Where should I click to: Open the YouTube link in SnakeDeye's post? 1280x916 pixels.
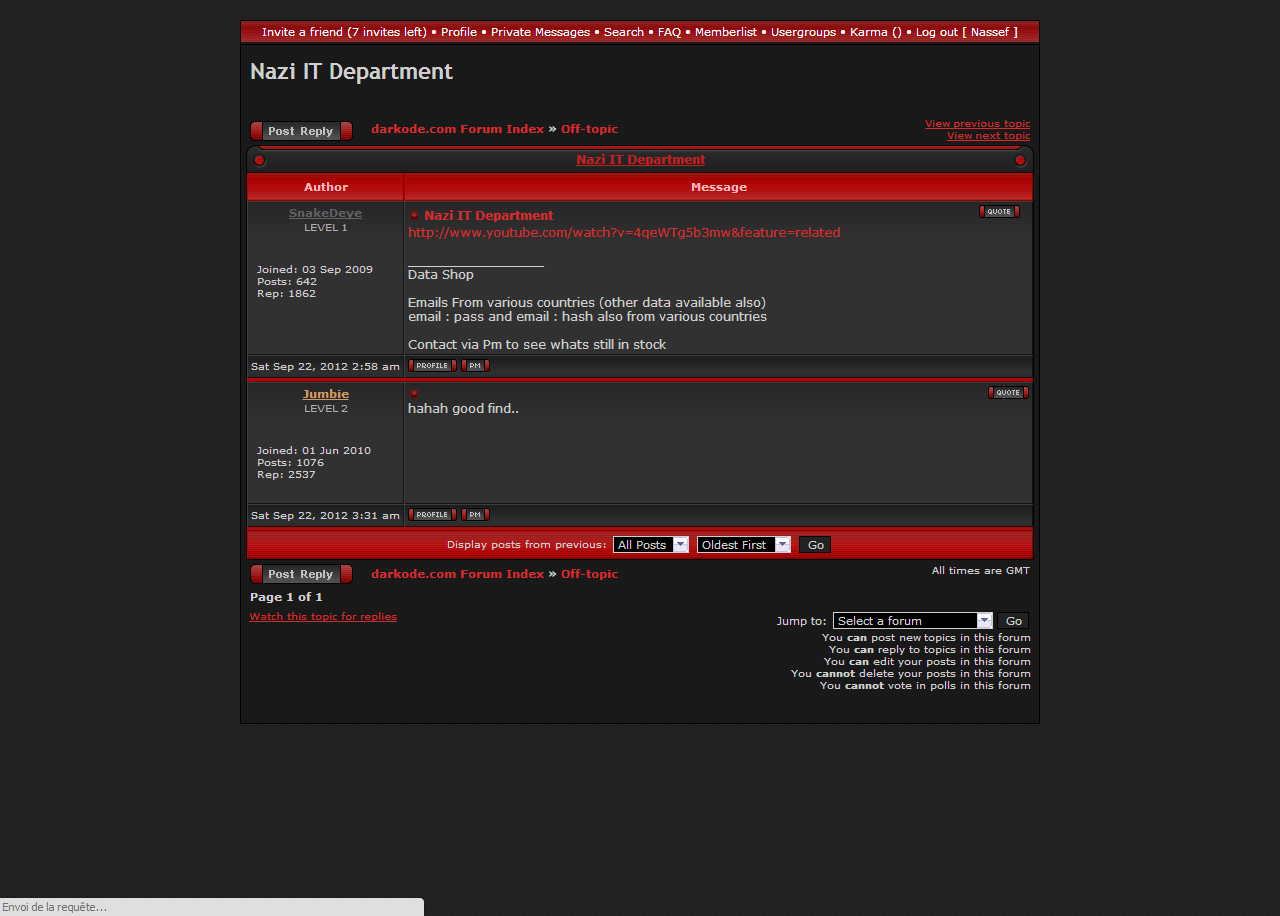coord(624,233)
